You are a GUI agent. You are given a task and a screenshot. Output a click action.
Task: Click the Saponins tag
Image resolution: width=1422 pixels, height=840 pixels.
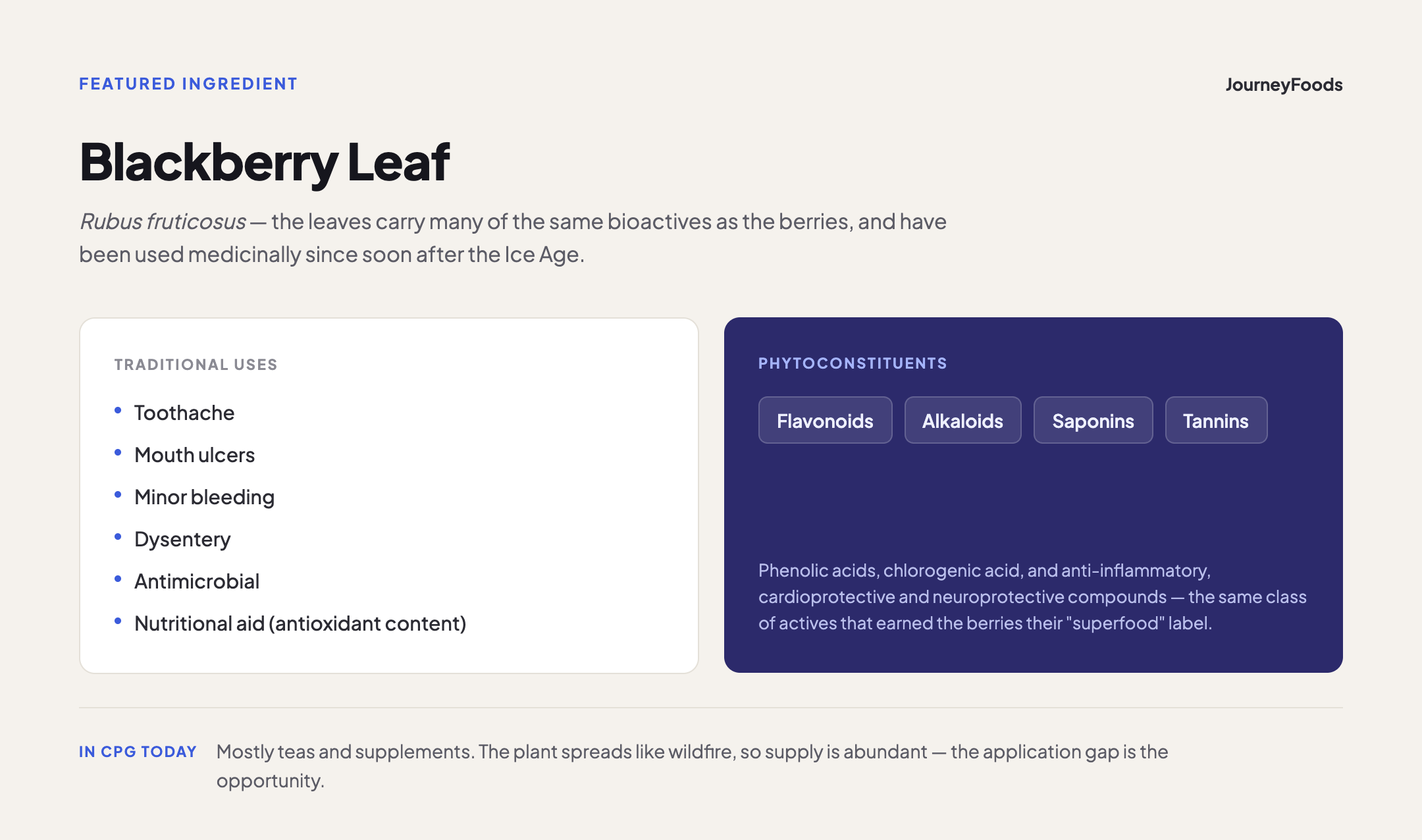(x=1093, y=420)
